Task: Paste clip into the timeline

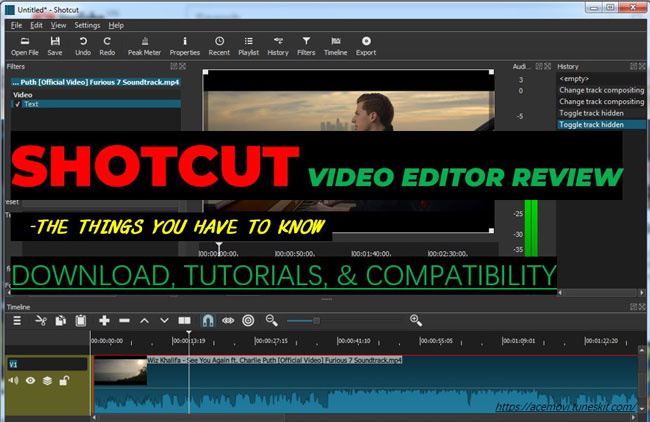Action: pos(81,320)
